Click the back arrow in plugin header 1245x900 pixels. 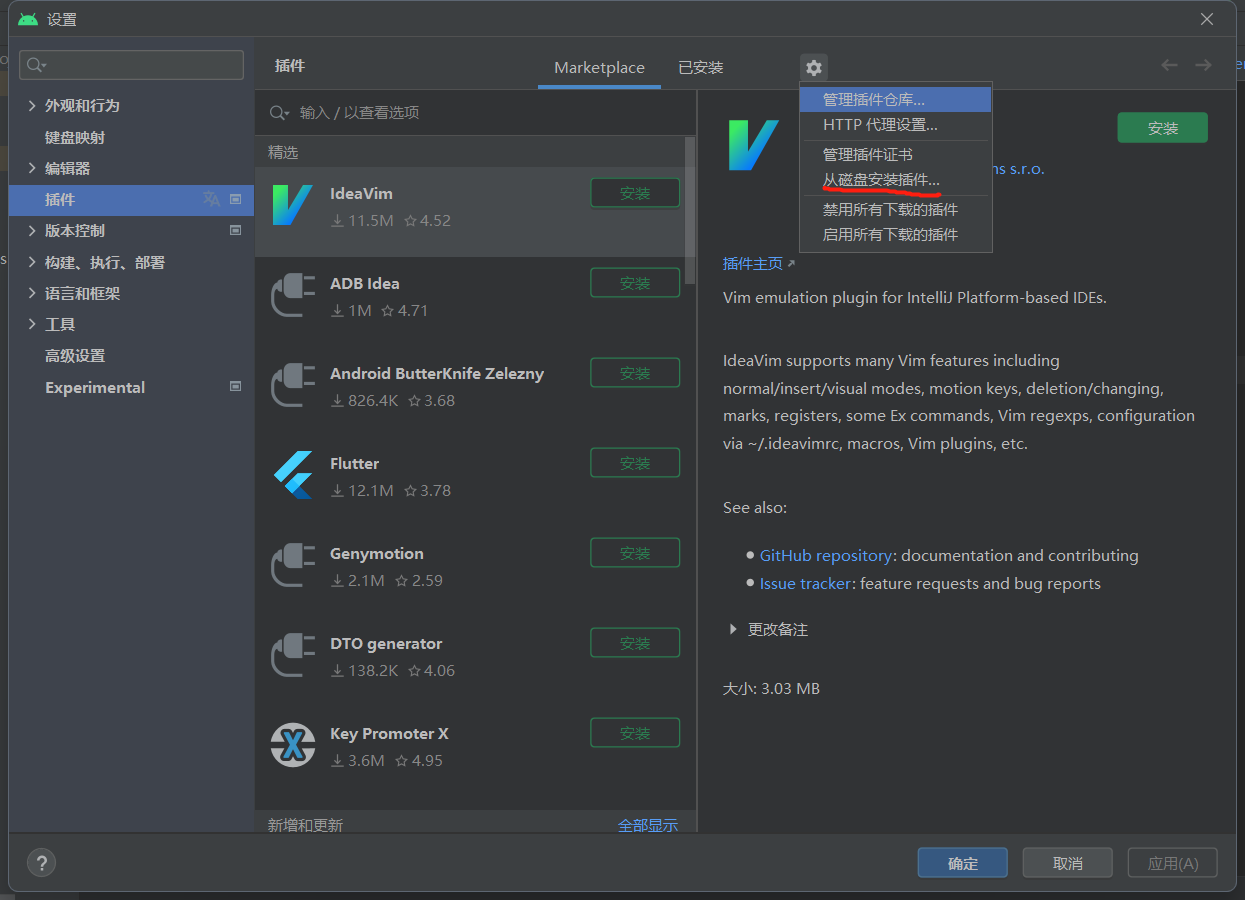(1169, 65)
